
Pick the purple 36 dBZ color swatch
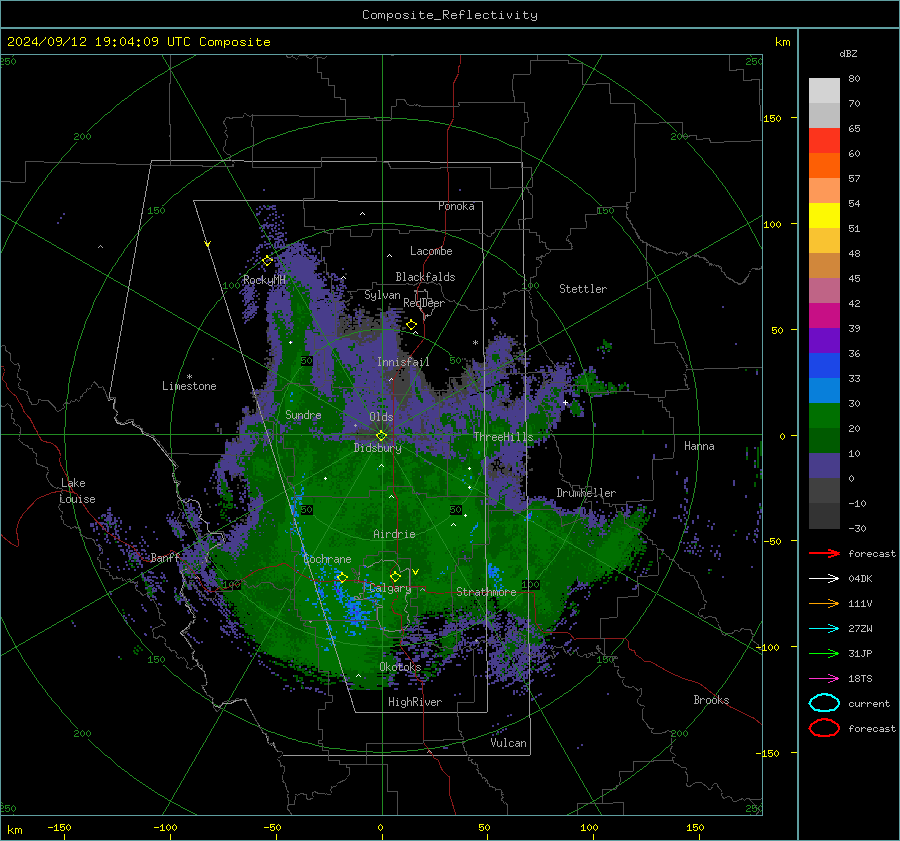point(824,341)
